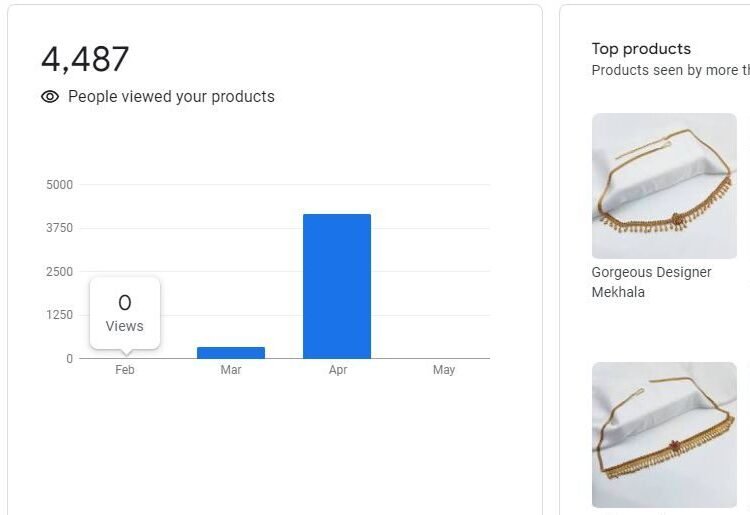This screenshot has width=750, height=515.
Task: Click the Products seen by more subtitle
Action: [x=670, y=70]
